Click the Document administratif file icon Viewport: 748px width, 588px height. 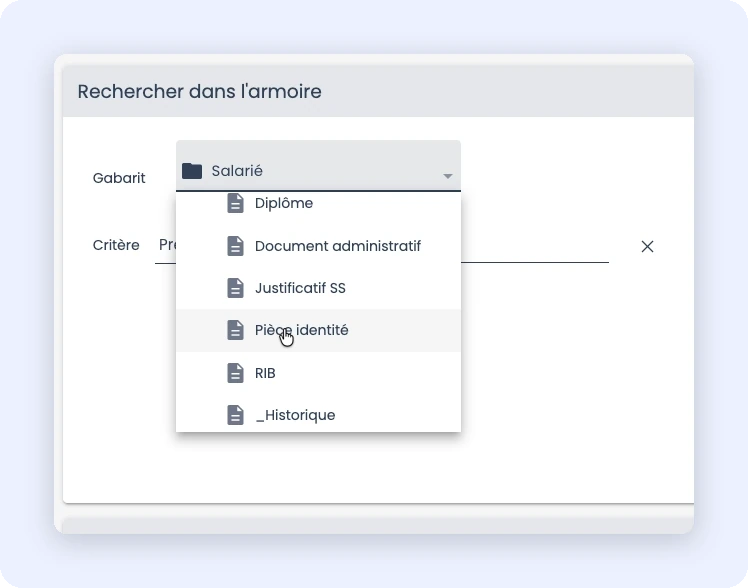pyautogui.click(x=235, y=246)
